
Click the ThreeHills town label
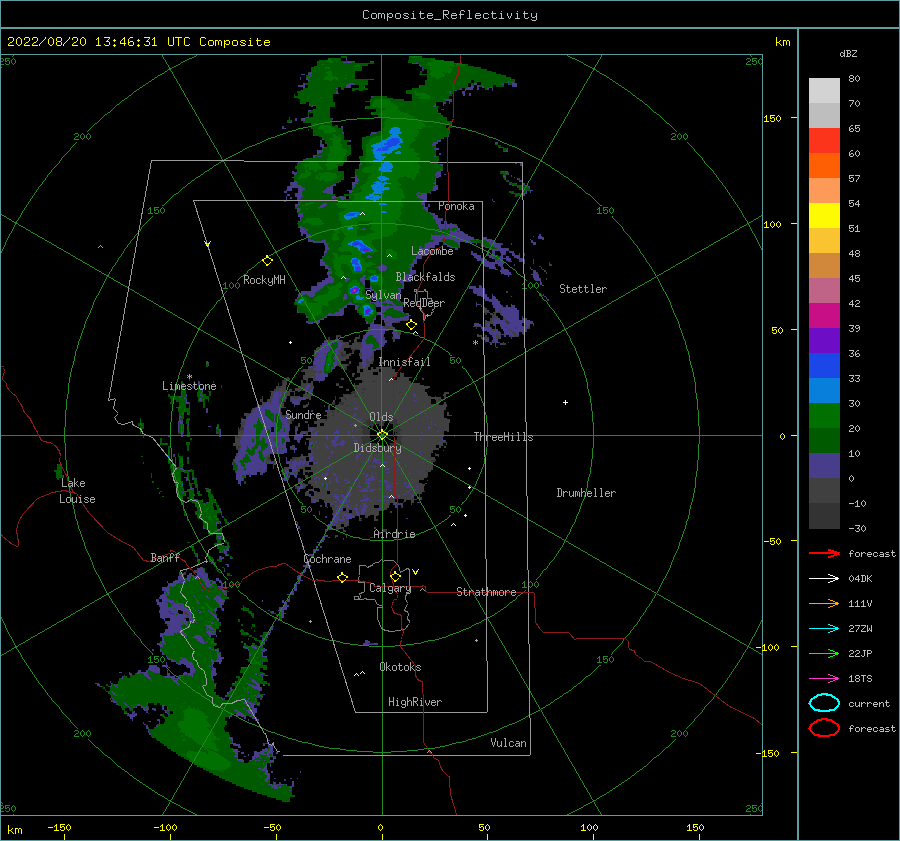503,437
